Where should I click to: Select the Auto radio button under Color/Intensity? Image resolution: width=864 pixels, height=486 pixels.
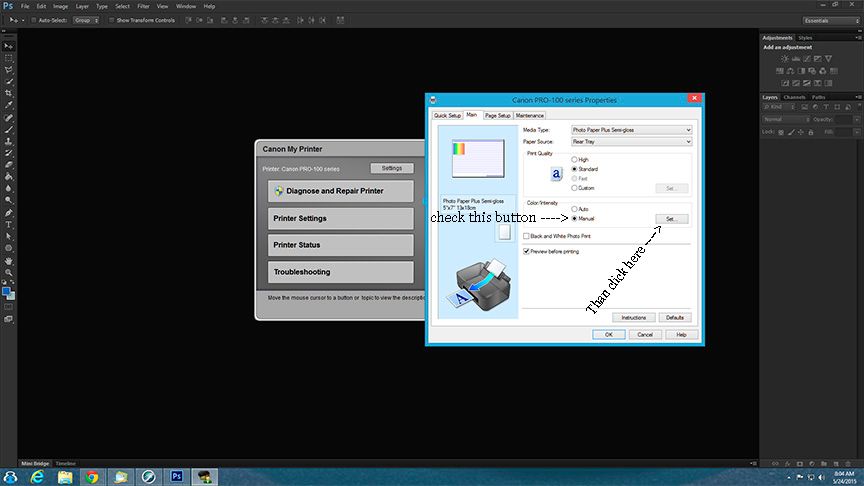click(x=574, y=209)
